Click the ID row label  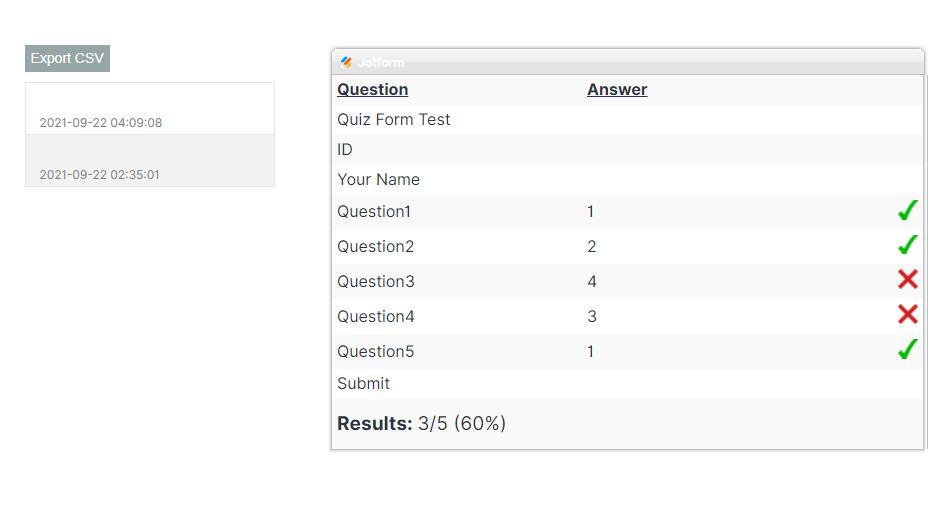(x=345, y=150)
